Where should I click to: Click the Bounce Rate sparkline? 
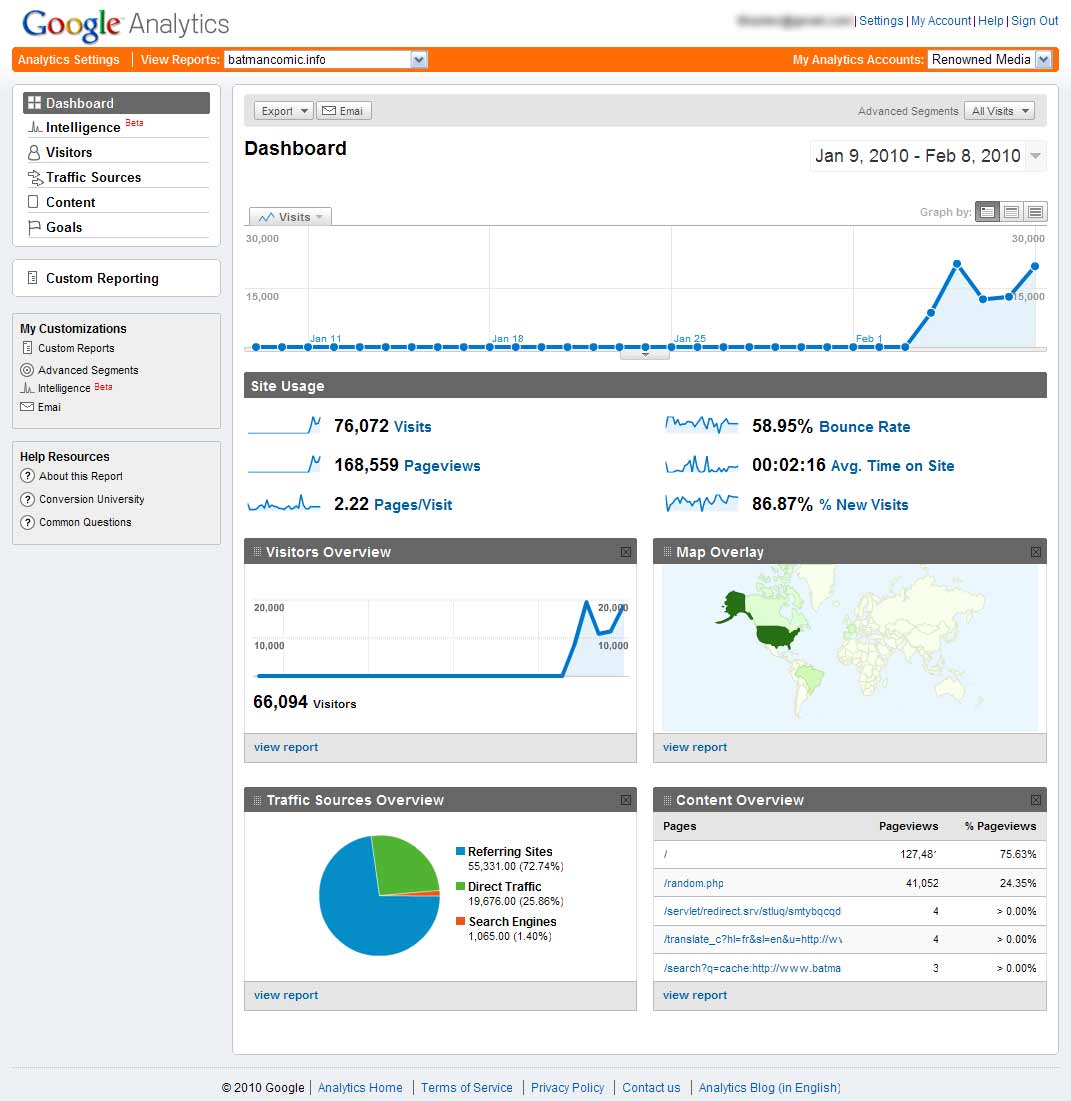click(702, 425)
